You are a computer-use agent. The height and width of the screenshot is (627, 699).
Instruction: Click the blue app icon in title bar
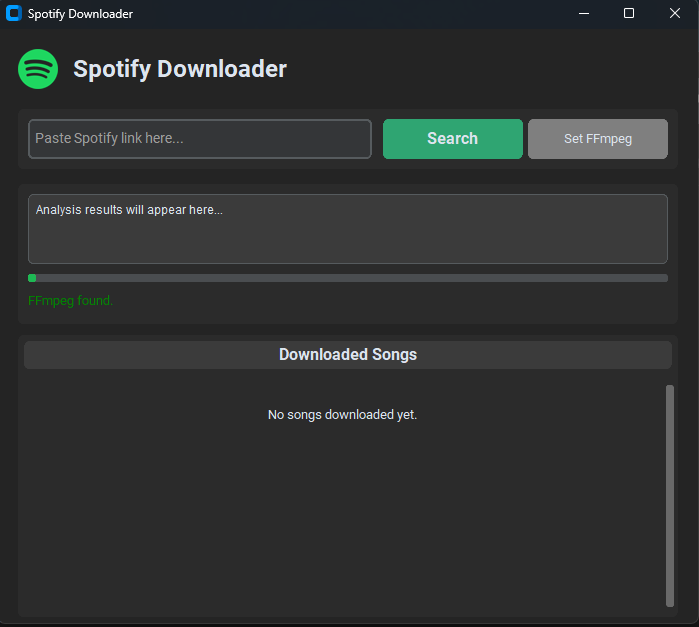tap(14, 13)
